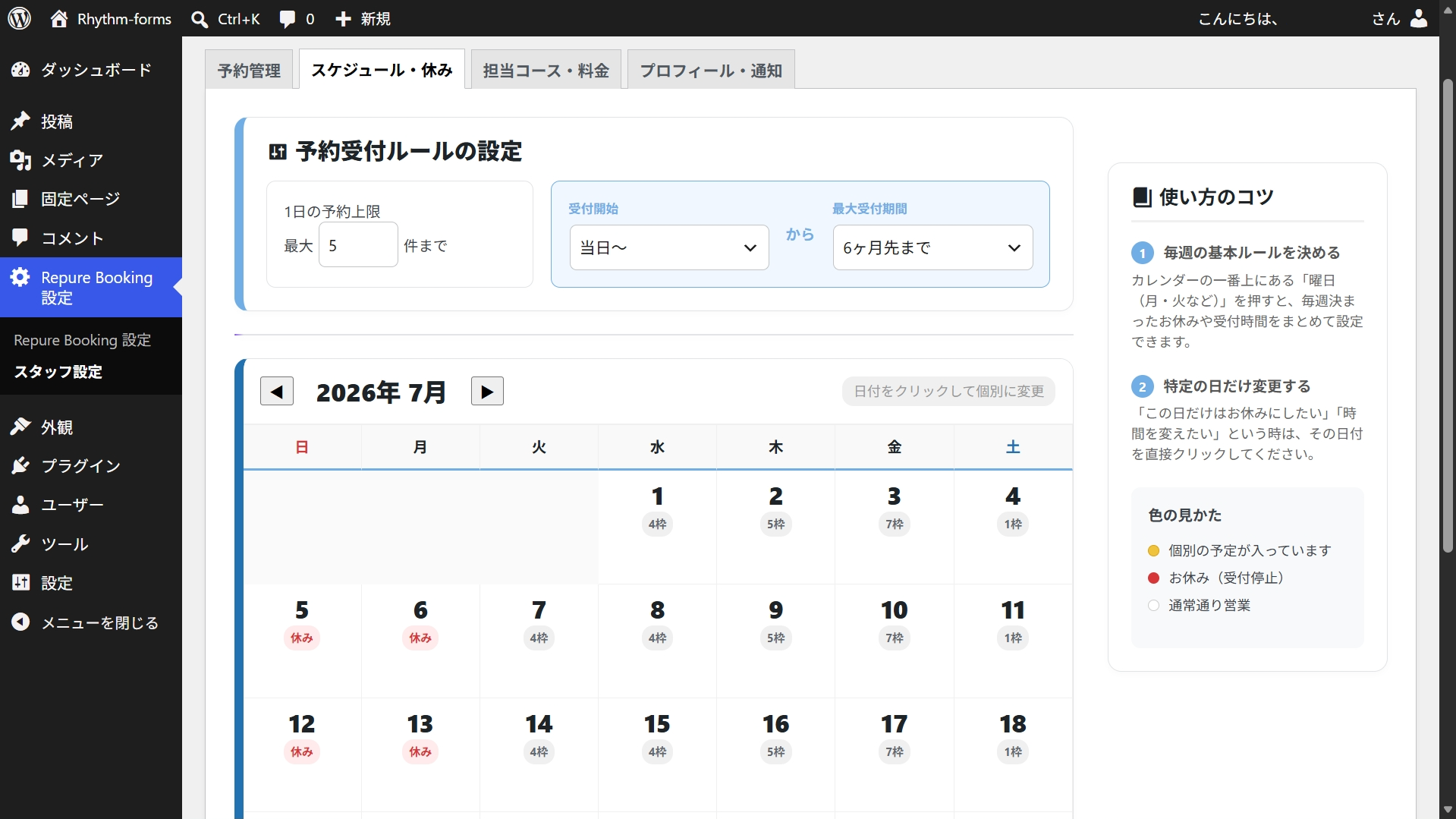Screen dimensions: 1456x819
Task: Select the プロフィール・通知 tab
Action: coord(711,70)
